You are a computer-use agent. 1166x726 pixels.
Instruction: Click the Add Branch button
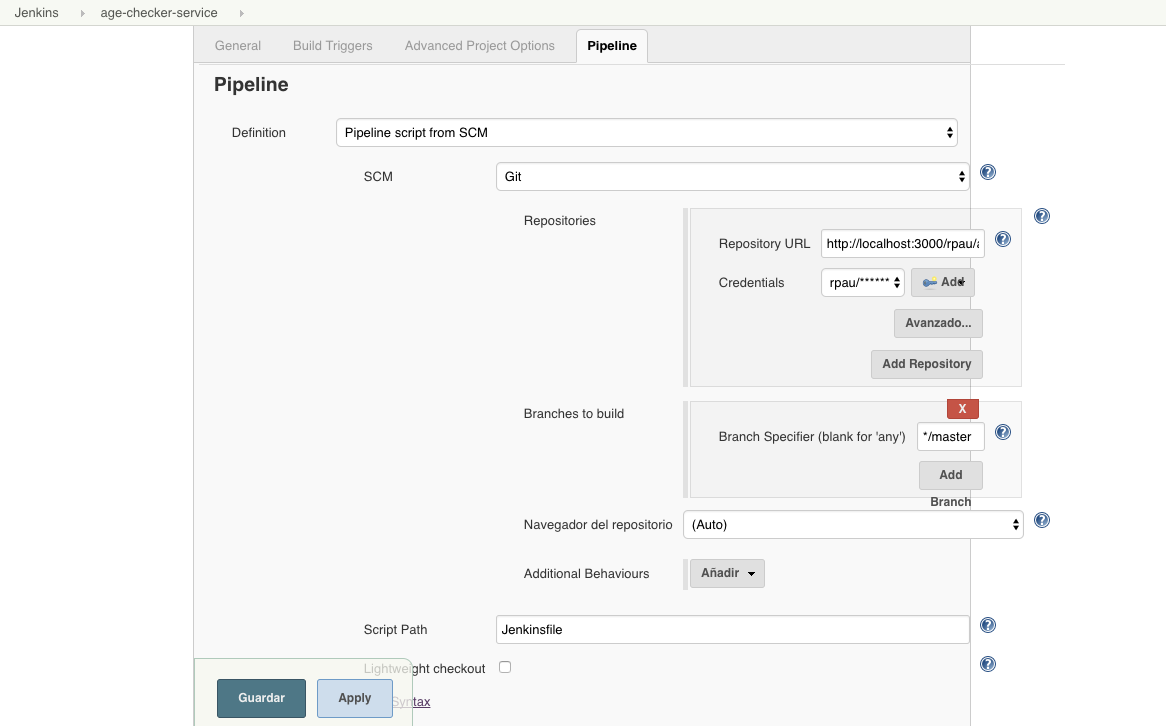950,475
